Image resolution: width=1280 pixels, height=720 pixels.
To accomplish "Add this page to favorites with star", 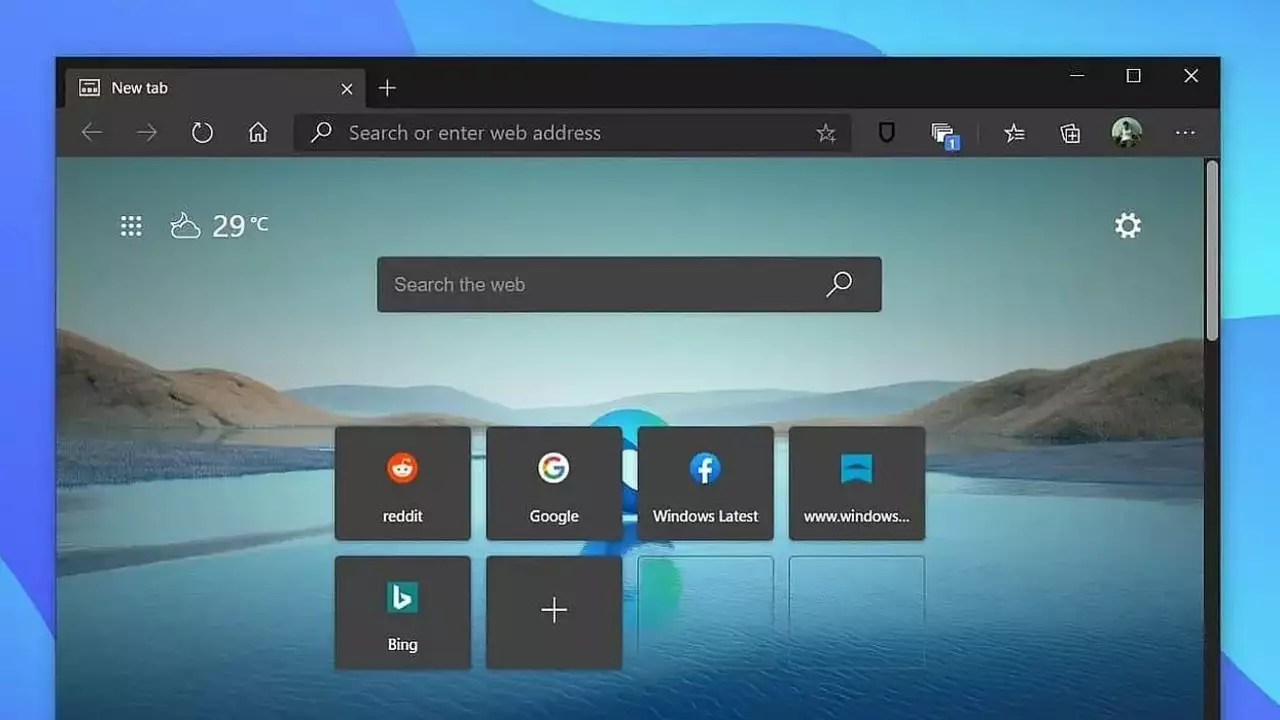I will point(826,133).
